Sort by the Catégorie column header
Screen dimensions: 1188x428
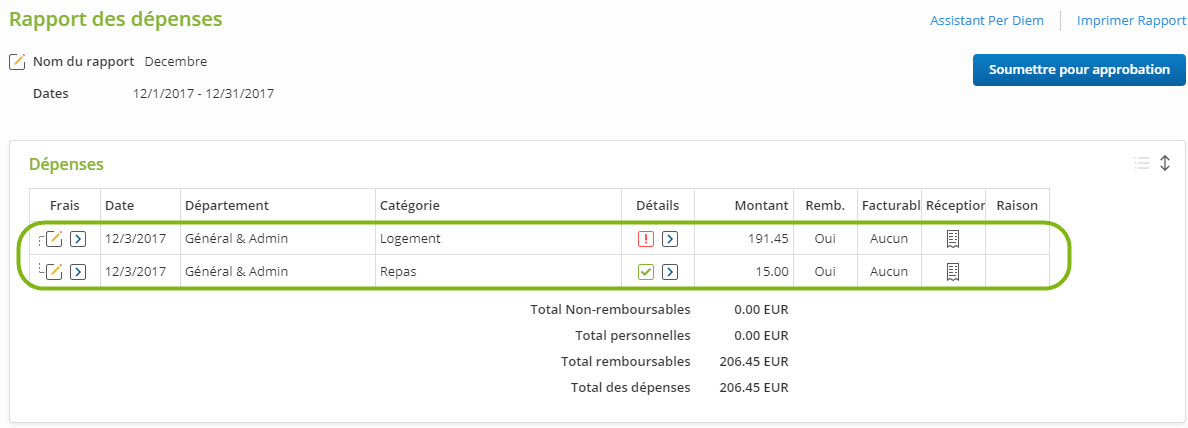tap(410, 206)
